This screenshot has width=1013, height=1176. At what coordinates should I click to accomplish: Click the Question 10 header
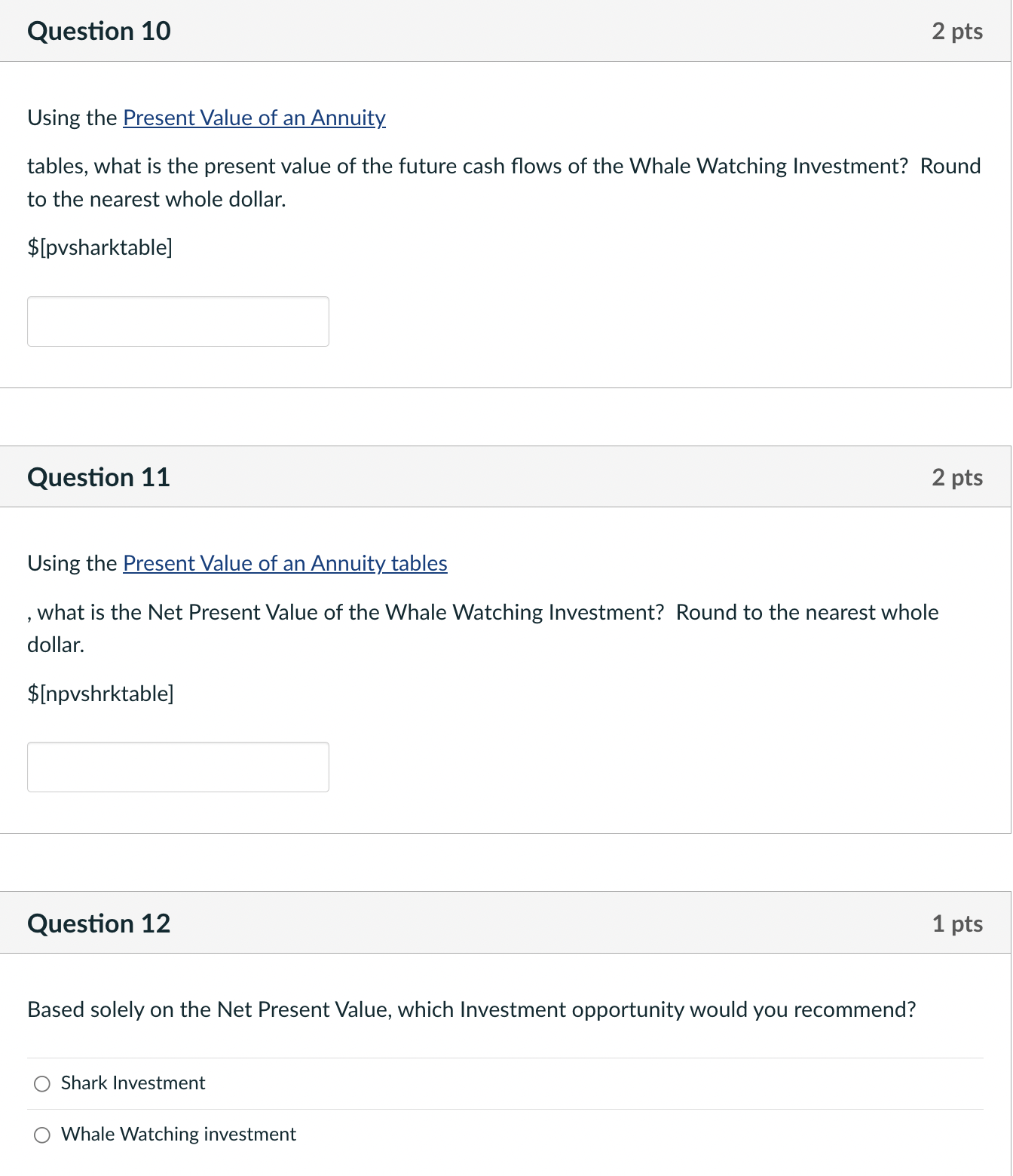[99, 31]
